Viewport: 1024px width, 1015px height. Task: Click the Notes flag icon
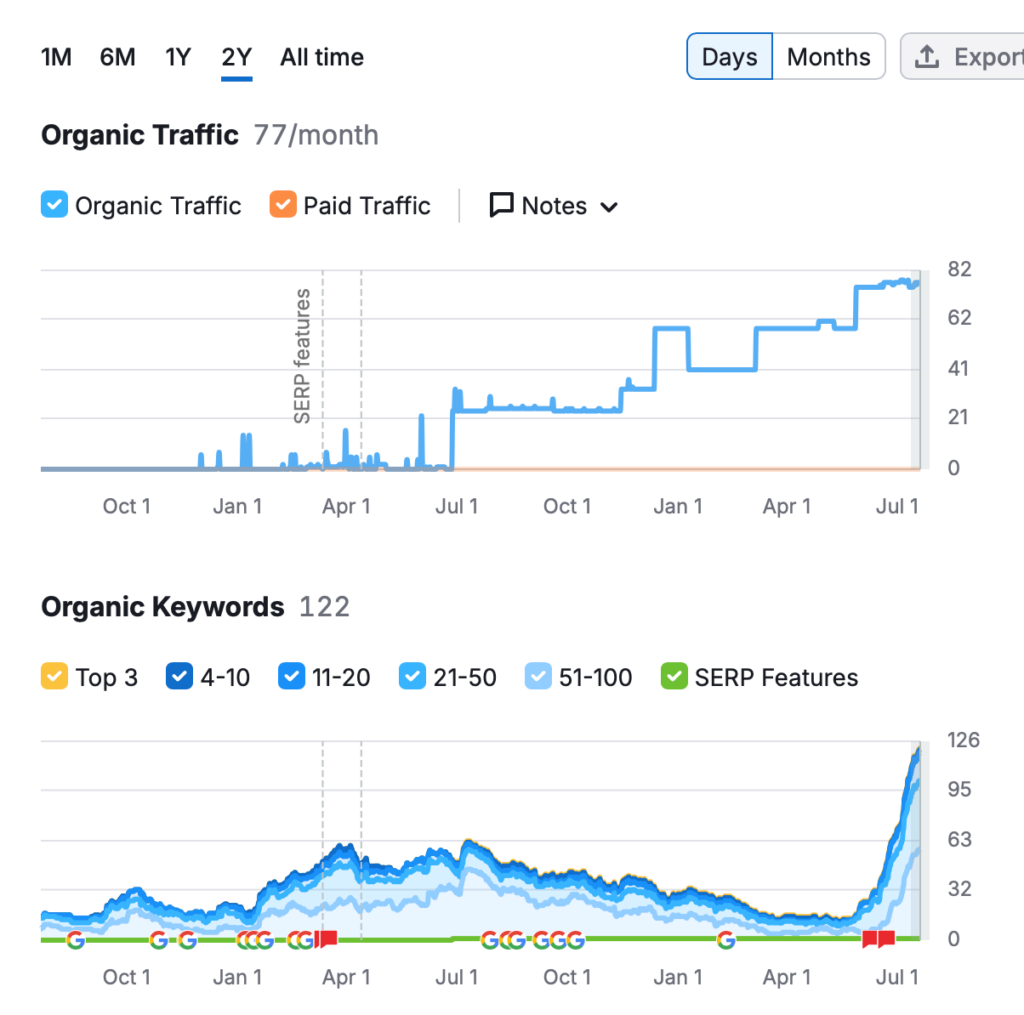500,205
